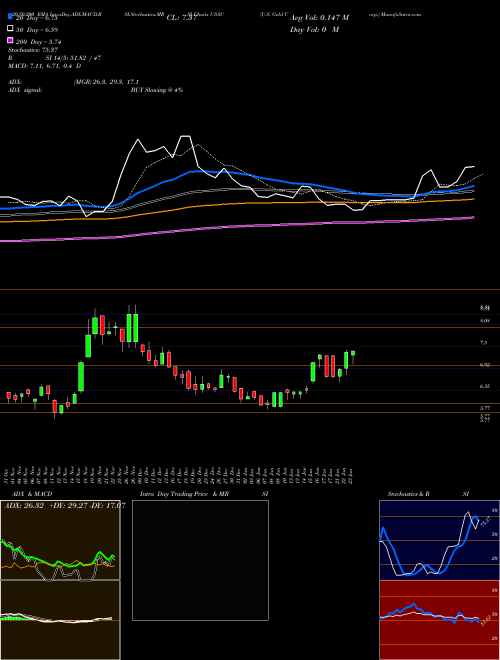Click the 'Day Vol: 0 M' label

pyautogui.click(x=314, y=29)
